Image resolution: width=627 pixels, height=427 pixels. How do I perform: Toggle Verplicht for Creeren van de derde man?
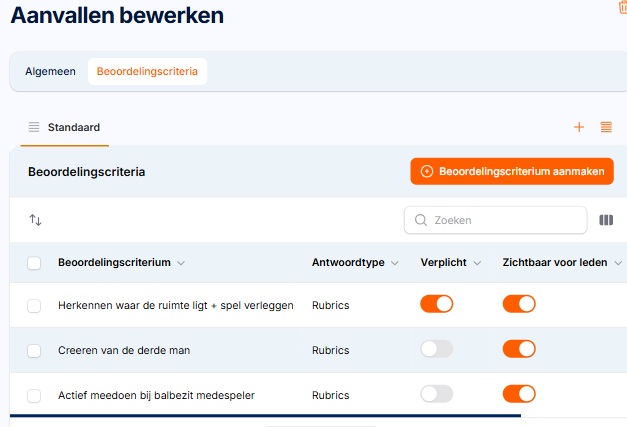(x=436, y=349)
